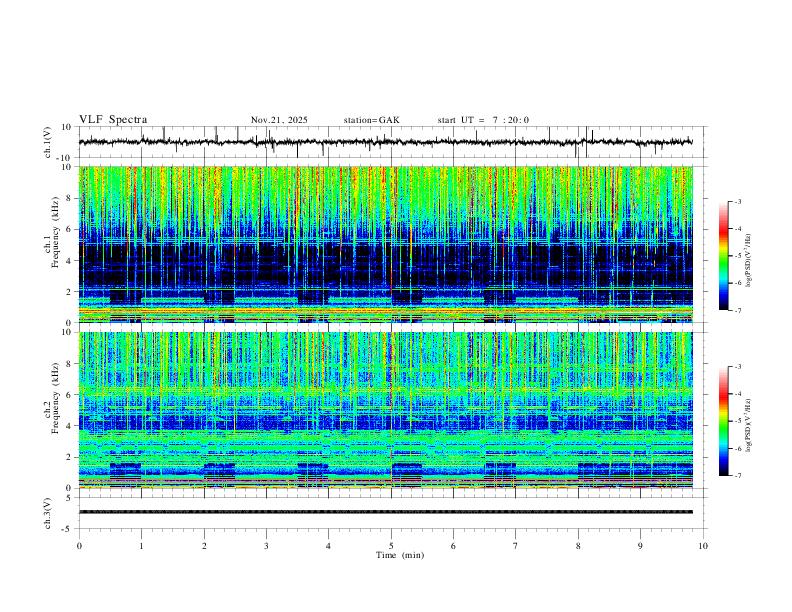Screen dimensions: 792x612
Task: Click the "-3" tick on the upper color bar
Action: coord(737,201)
